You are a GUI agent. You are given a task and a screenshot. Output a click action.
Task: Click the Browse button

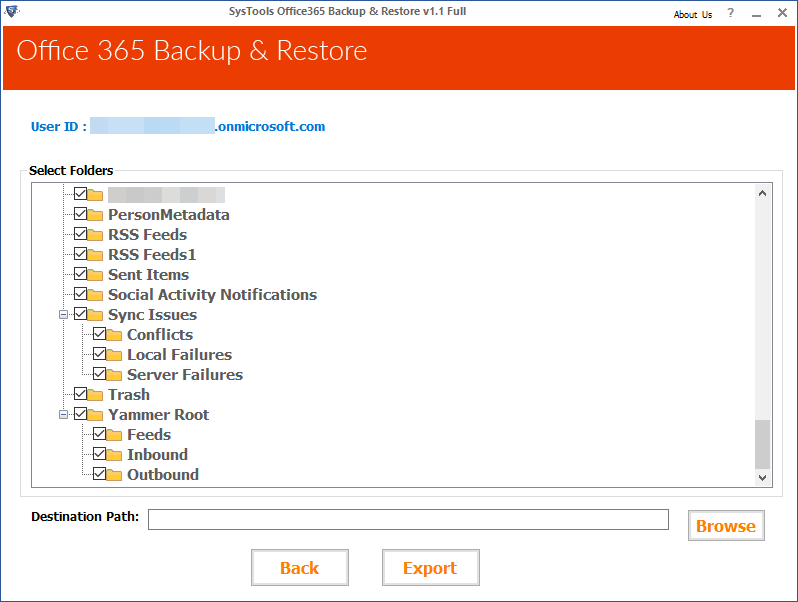tap(726, 526)
